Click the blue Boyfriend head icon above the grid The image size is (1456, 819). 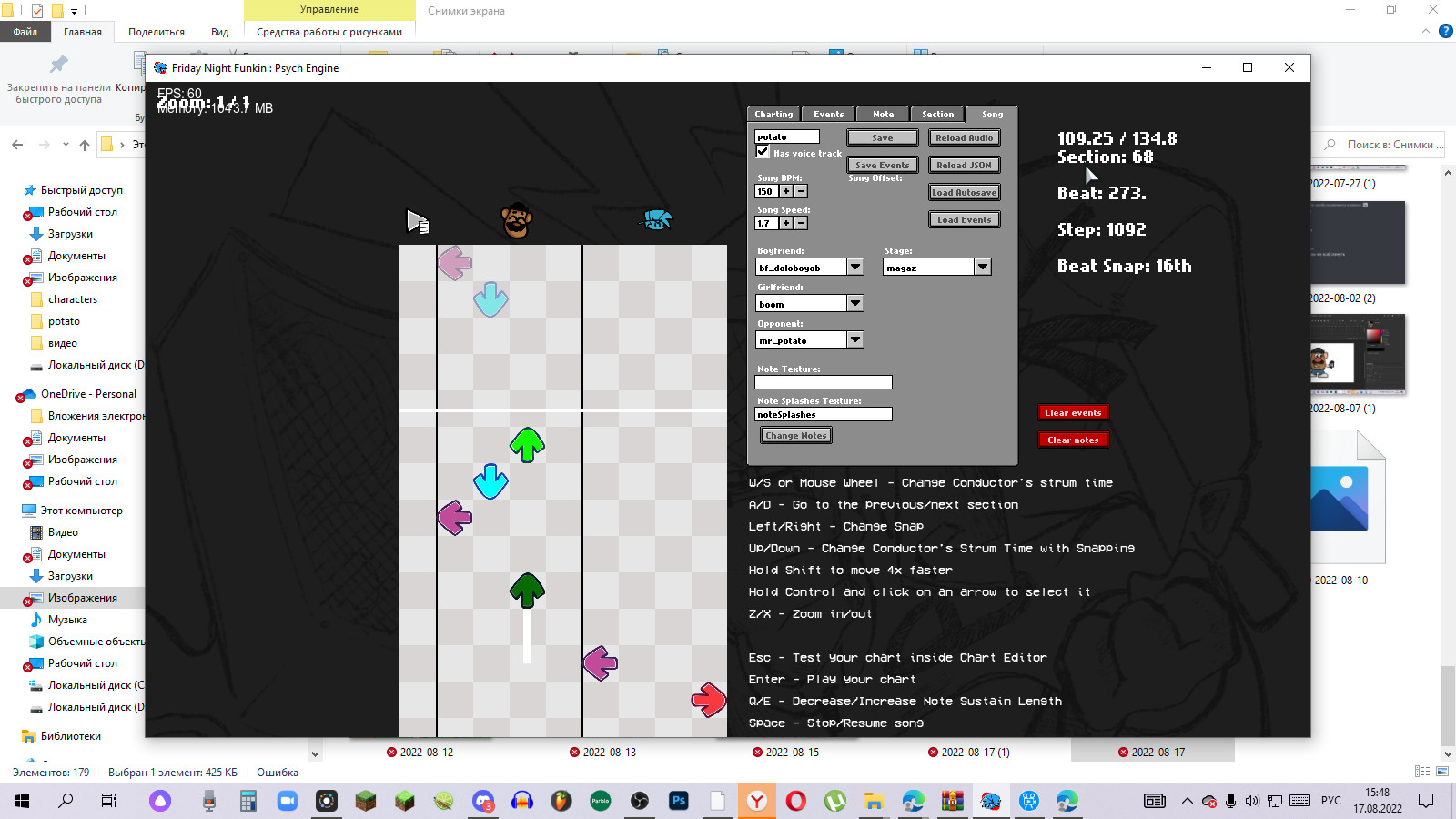(x=656, y=219)
